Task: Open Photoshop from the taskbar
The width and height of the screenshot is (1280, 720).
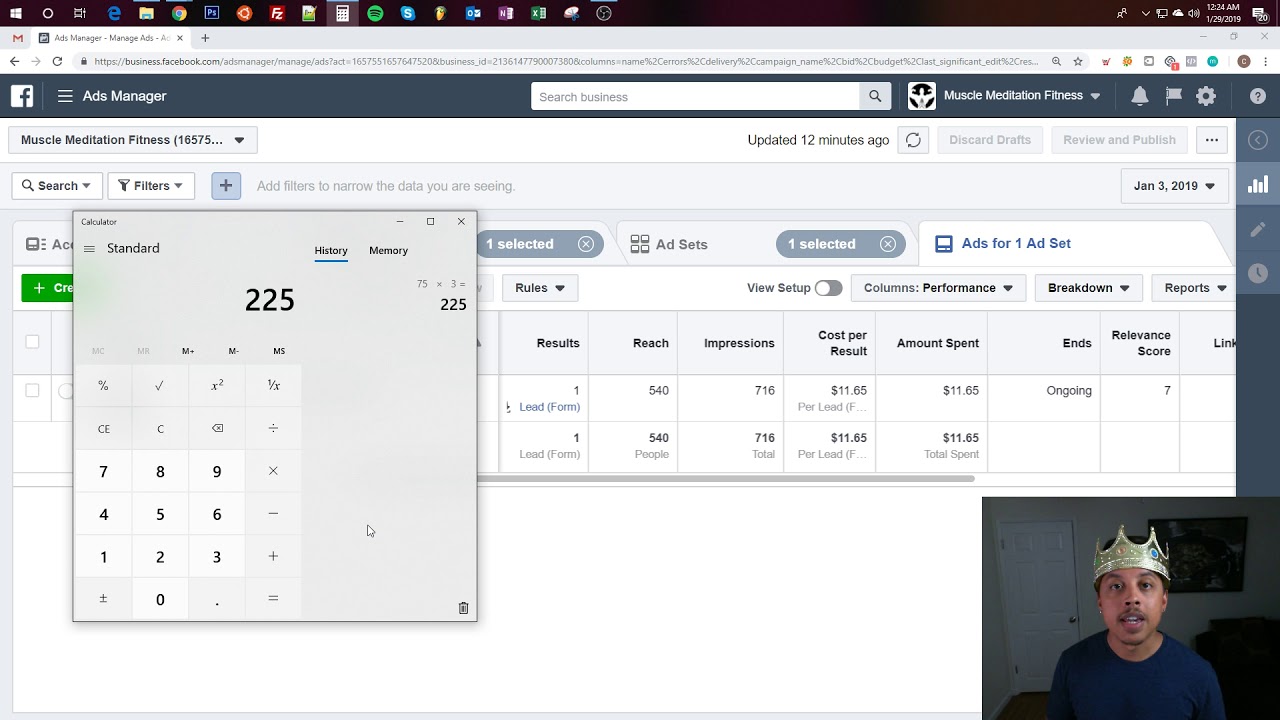Action: (x=212, y=13)
